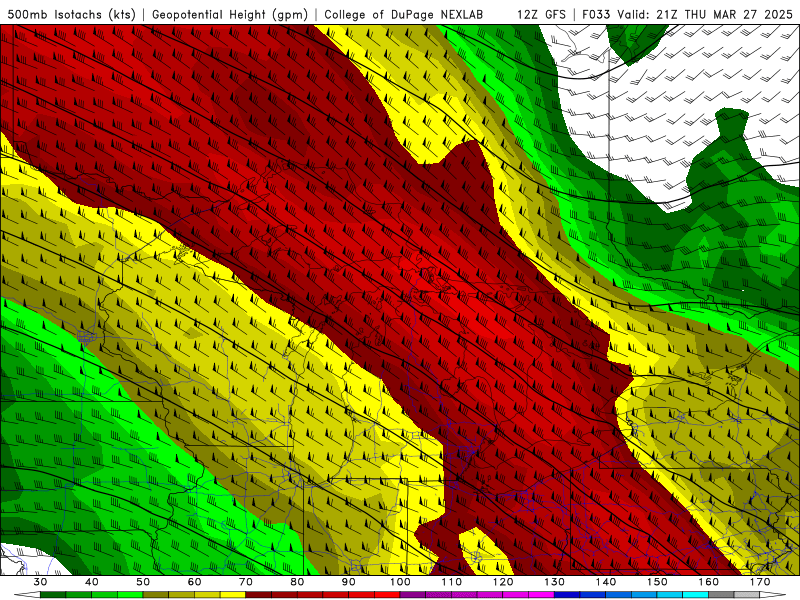This screenshot has height=600, width=800.
Task: Click the '50' color scale label
Action: [143, 582]
